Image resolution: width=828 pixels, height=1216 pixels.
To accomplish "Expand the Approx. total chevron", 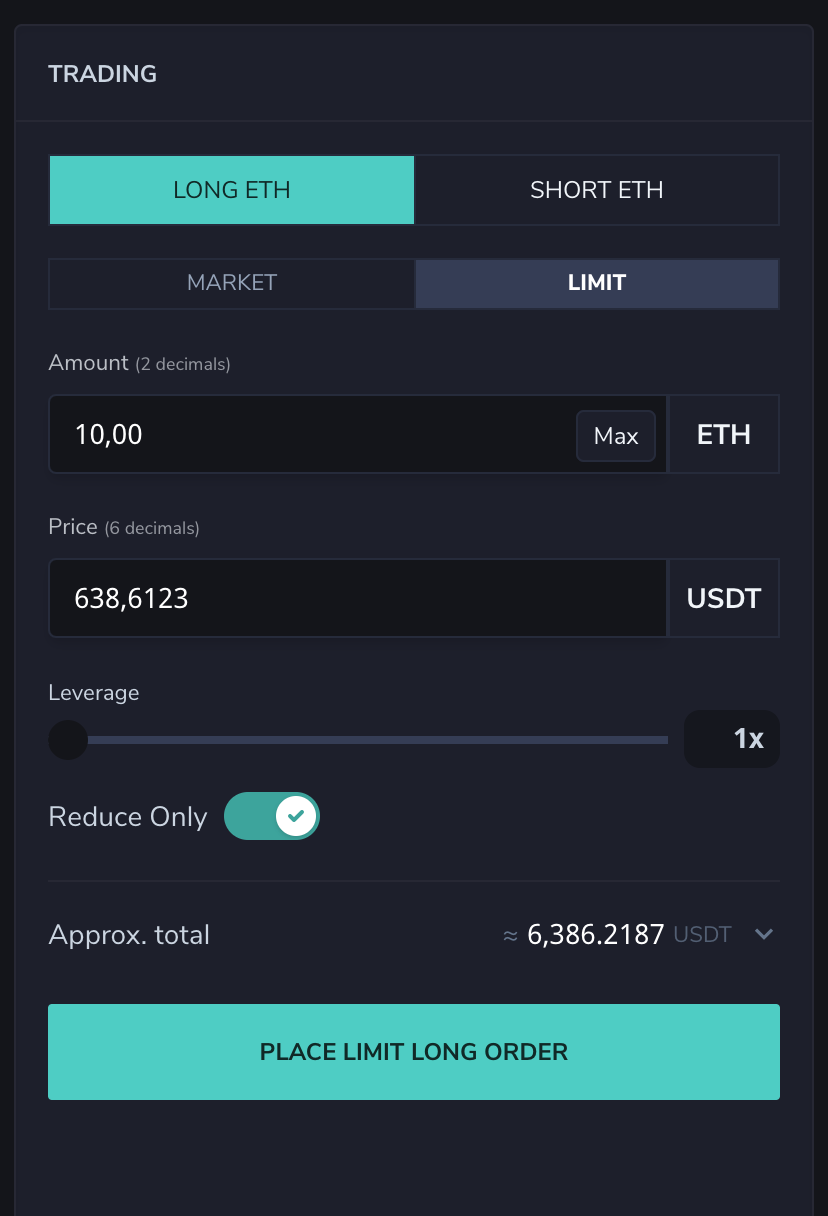I will click(764, 934).
